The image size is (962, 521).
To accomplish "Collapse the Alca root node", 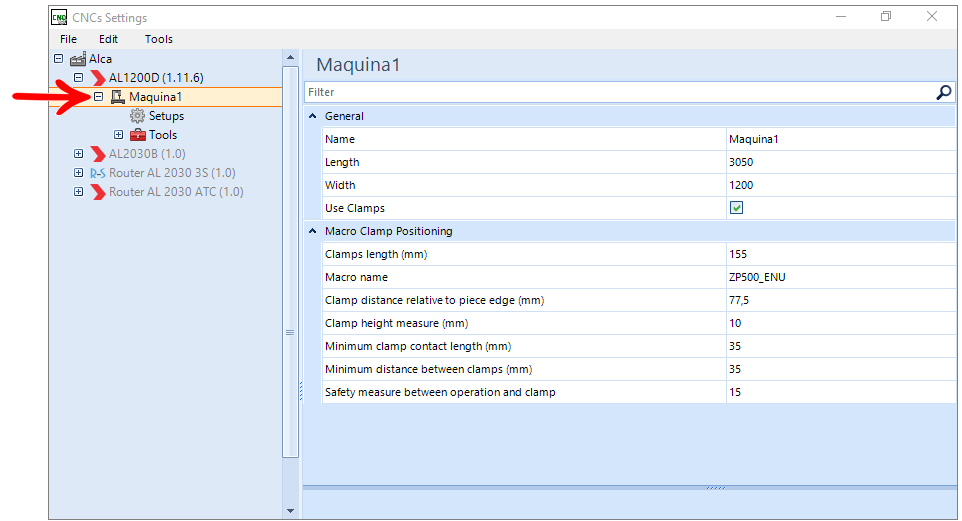I will click(x=58, y=59).
